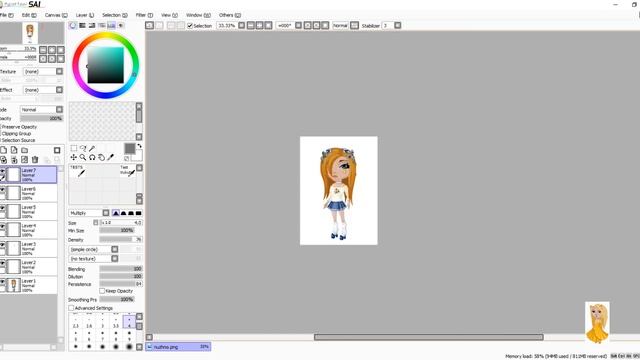
Task: Select Layer7 in the layer list
Action: (29, 175)
